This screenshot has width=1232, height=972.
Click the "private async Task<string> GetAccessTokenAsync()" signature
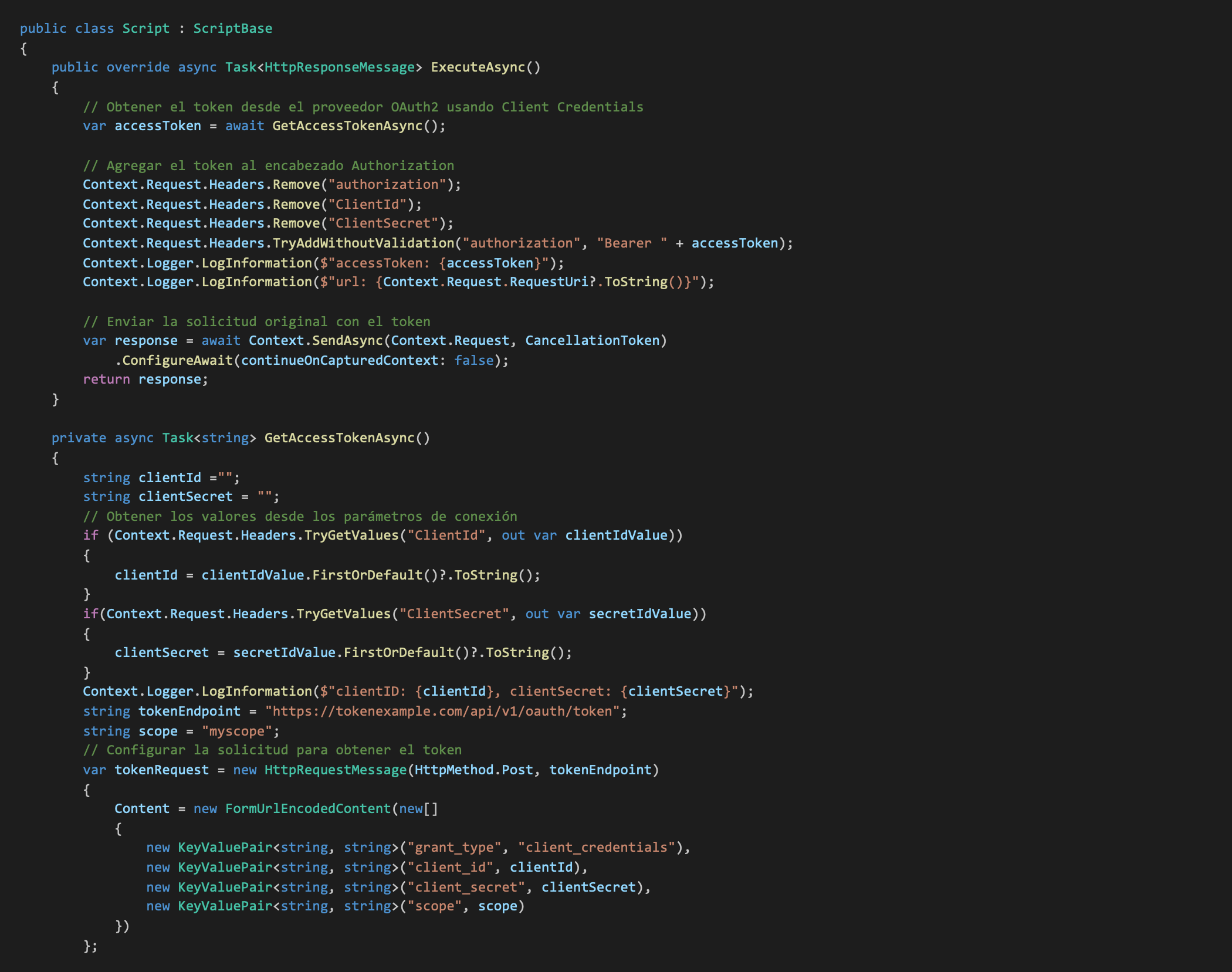(x=241, y=438)
